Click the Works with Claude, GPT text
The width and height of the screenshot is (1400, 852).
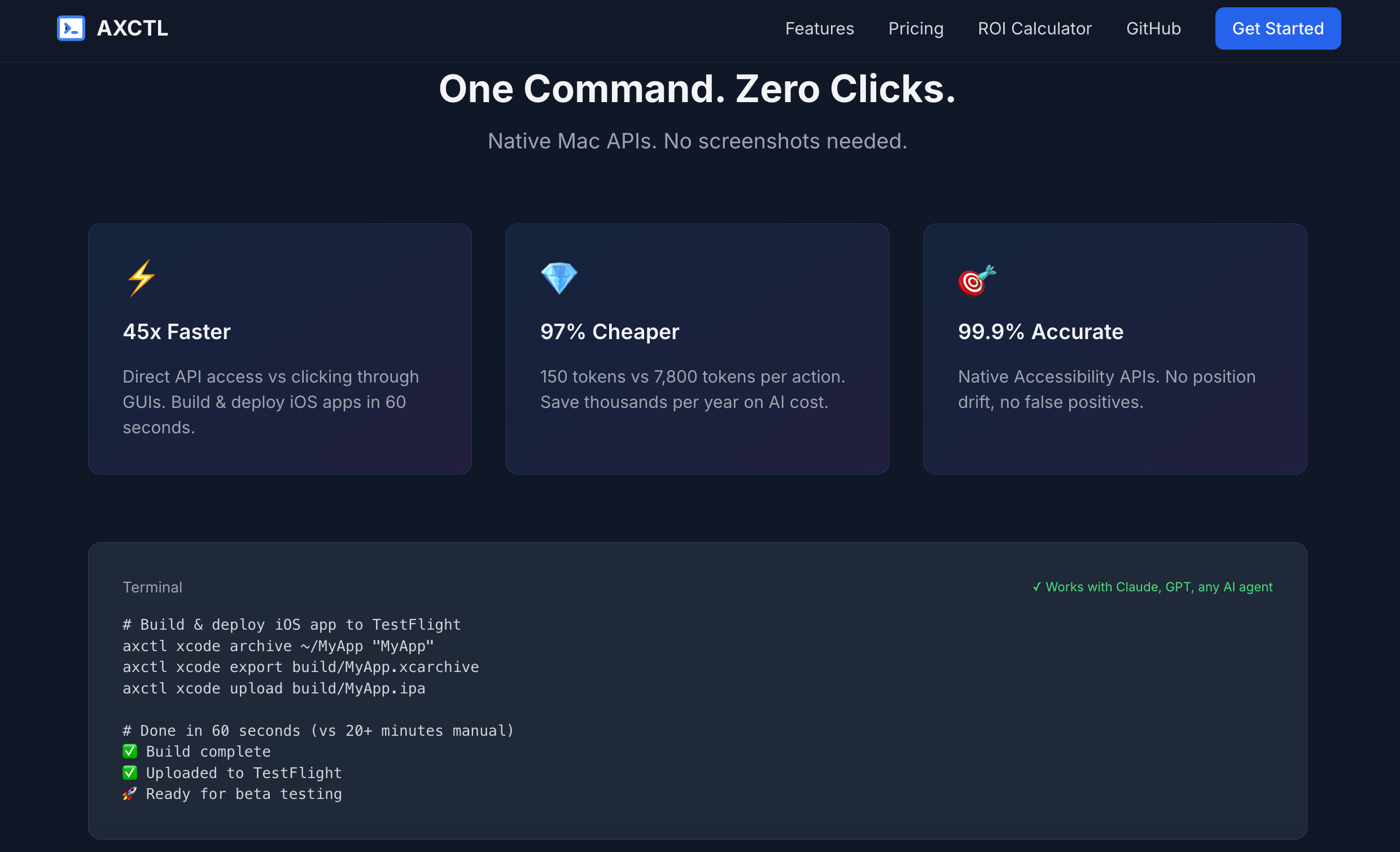click(1152, 587)
